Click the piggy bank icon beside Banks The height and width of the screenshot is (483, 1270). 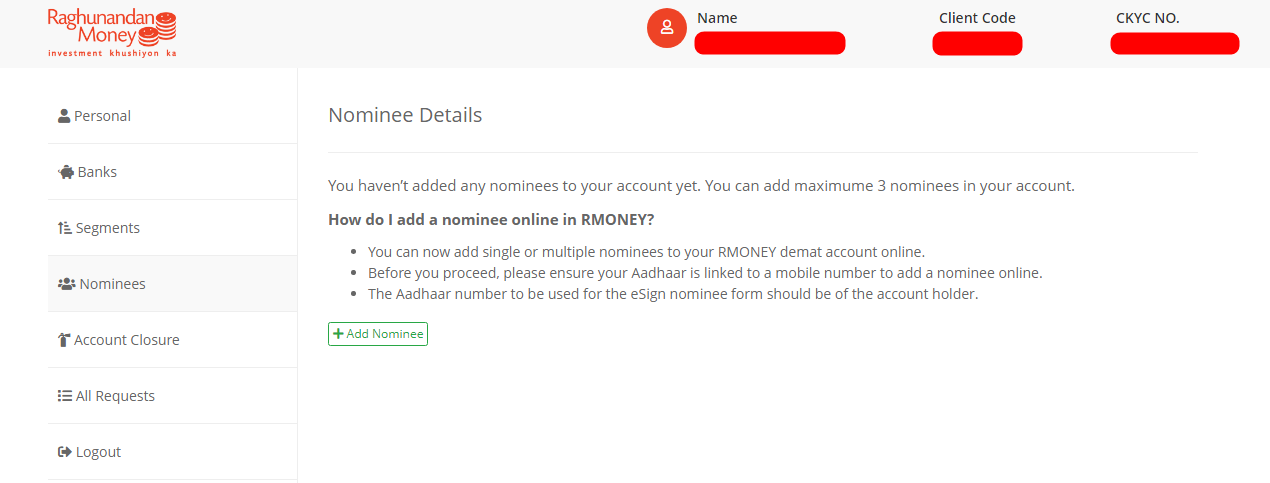(66, 172)
